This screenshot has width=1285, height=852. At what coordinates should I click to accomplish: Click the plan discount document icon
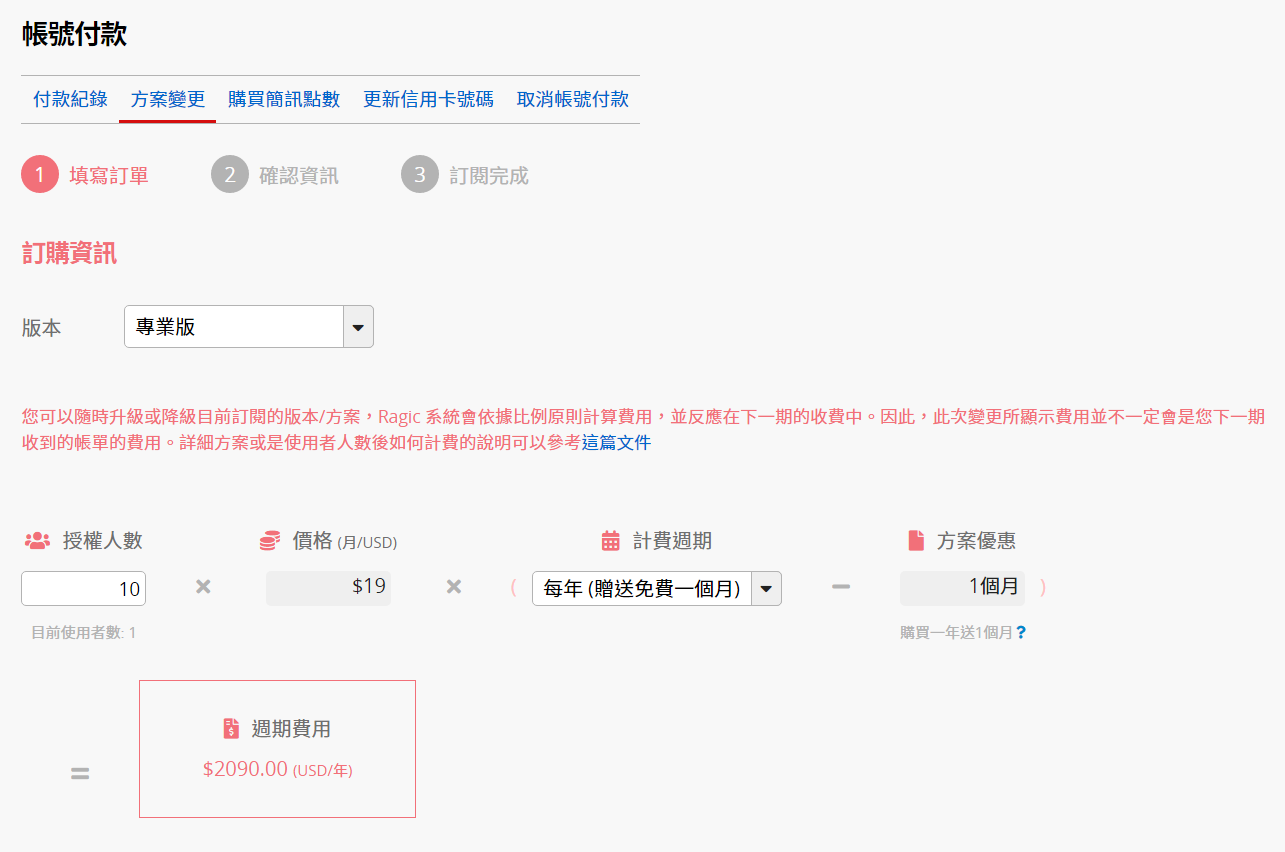tap(916, 541)
